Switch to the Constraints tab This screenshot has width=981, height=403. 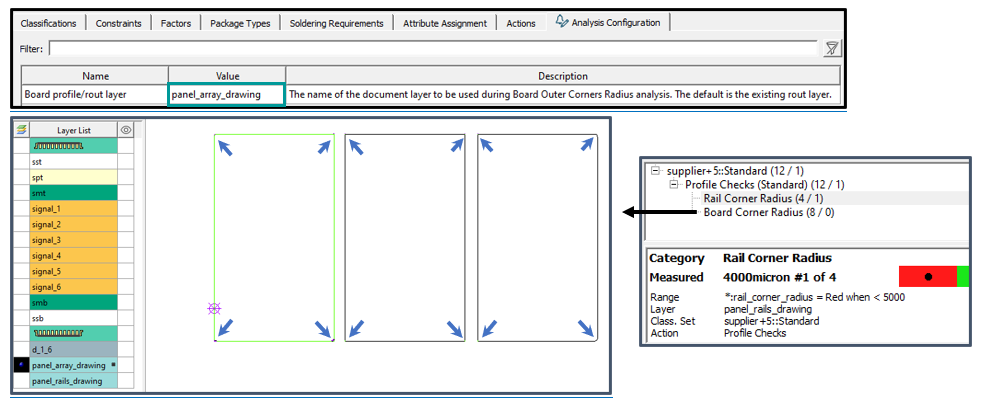tap(118, 23)
